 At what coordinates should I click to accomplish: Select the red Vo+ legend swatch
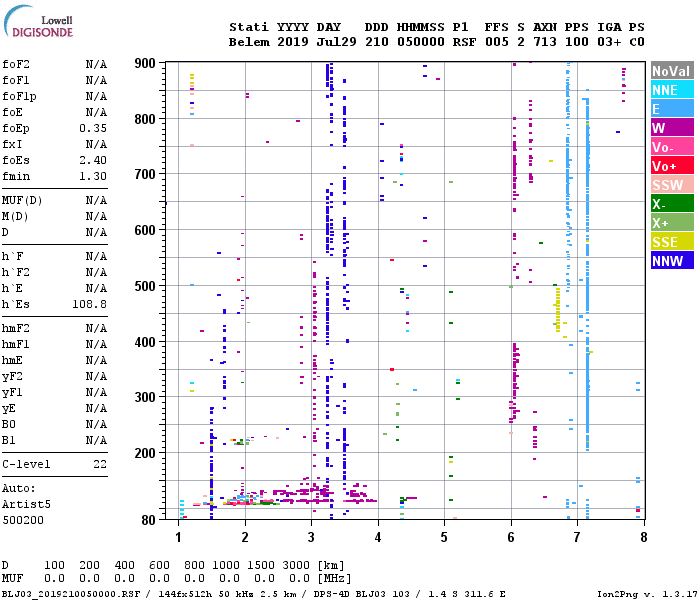[672, 166]
